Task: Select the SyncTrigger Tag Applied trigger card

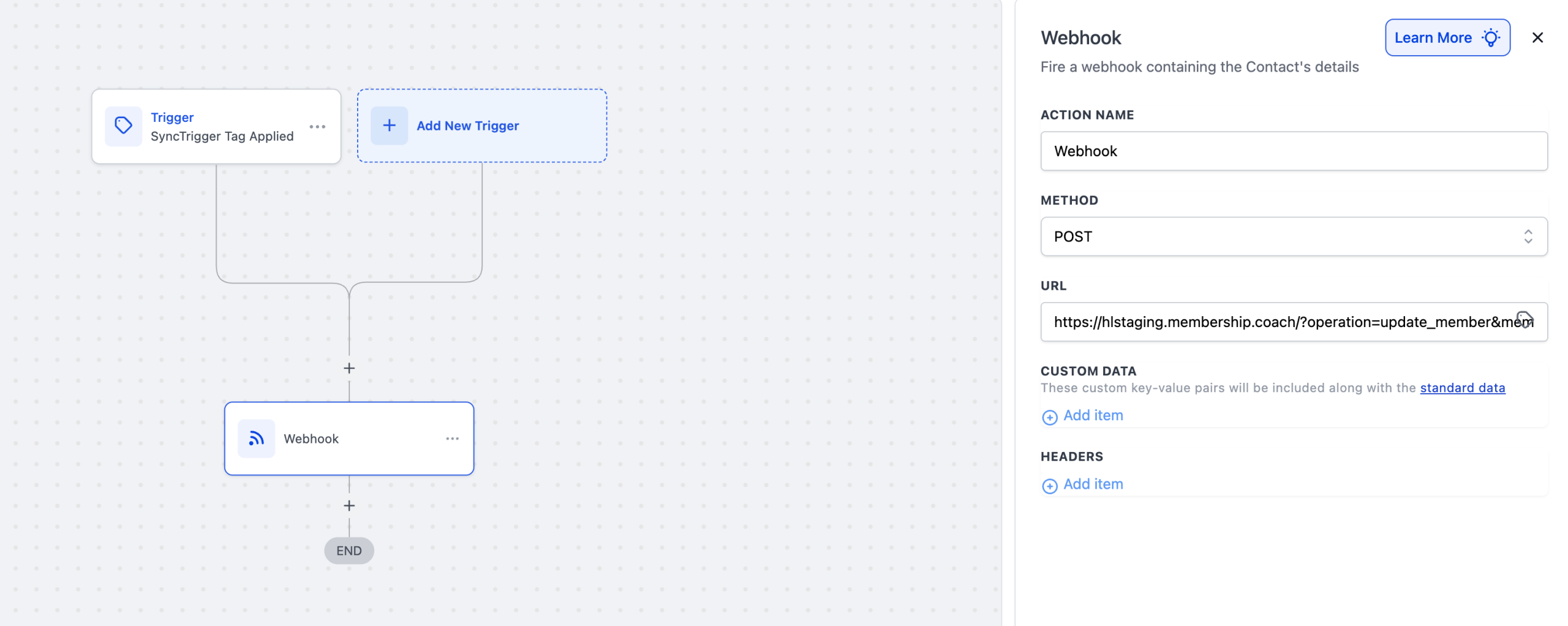Action: coord(216,127)
